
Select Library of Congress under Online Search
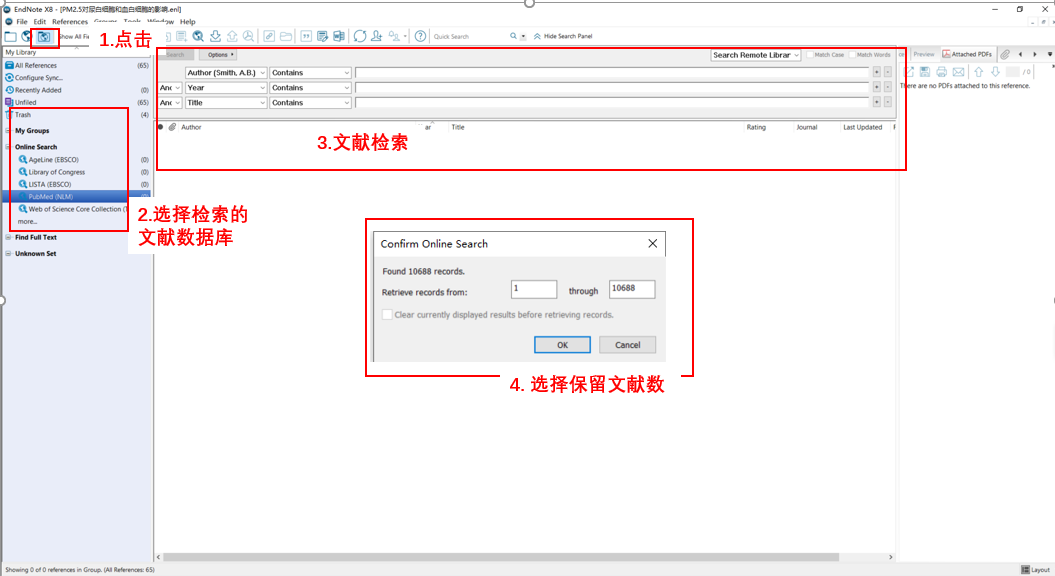[x=57, y=172]
